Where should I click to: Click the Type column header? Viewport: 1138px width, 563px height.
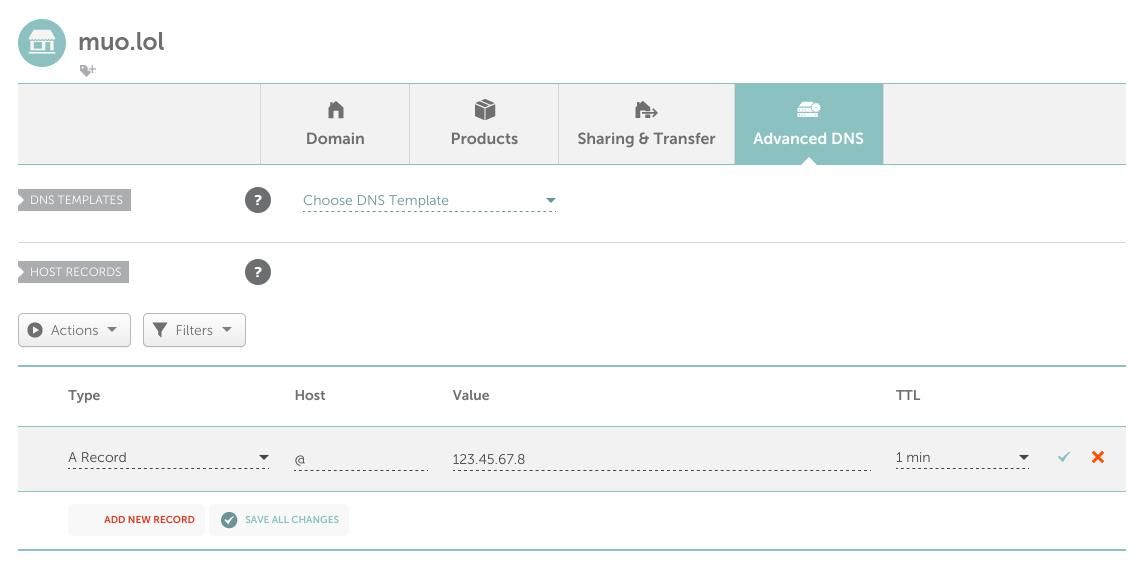pyautogui.click(x=84, y=395)
